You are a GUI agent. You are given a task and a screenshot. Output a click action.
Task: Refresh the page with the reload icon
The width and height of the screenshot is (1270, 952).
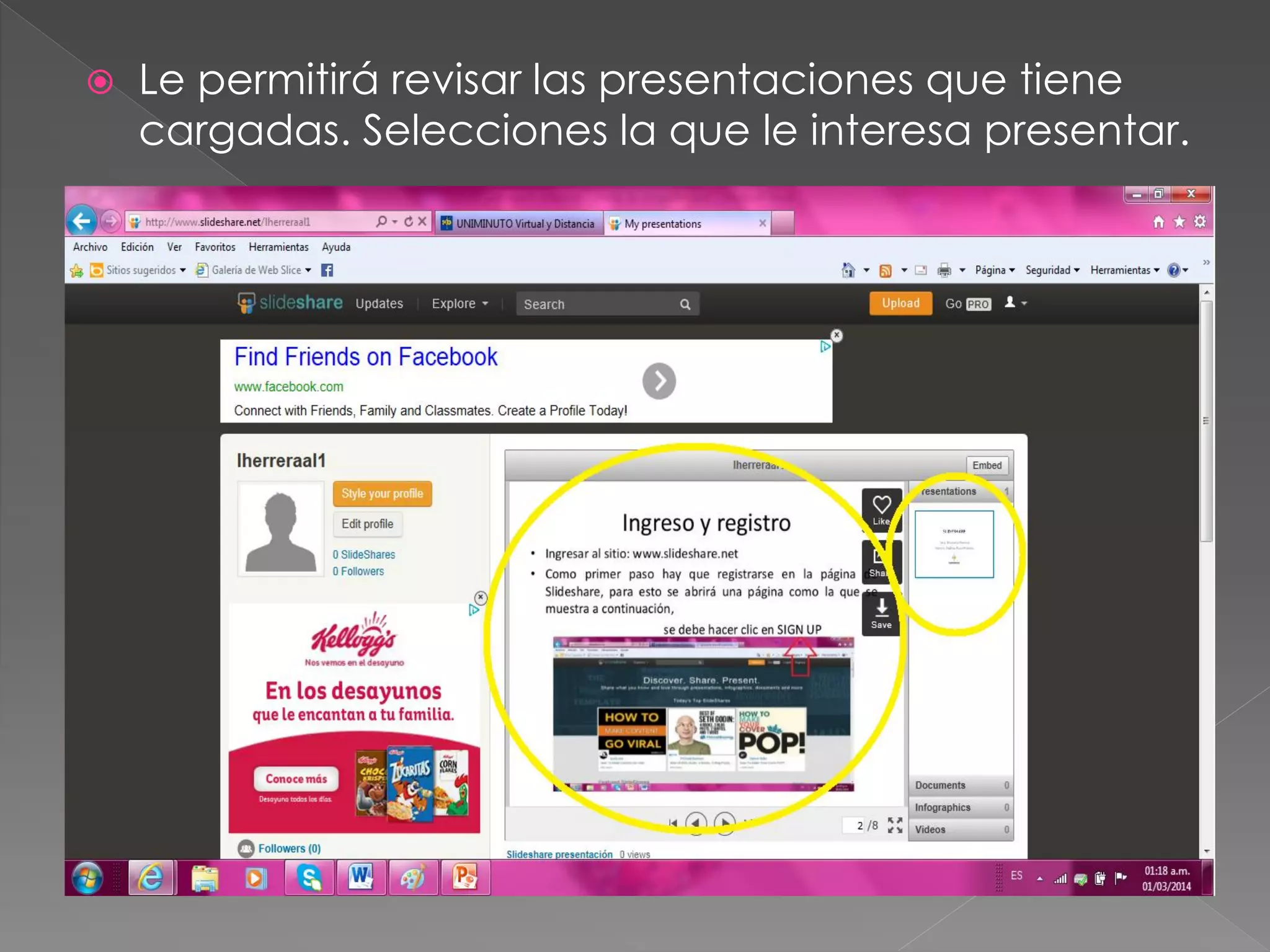coord(408,221)
